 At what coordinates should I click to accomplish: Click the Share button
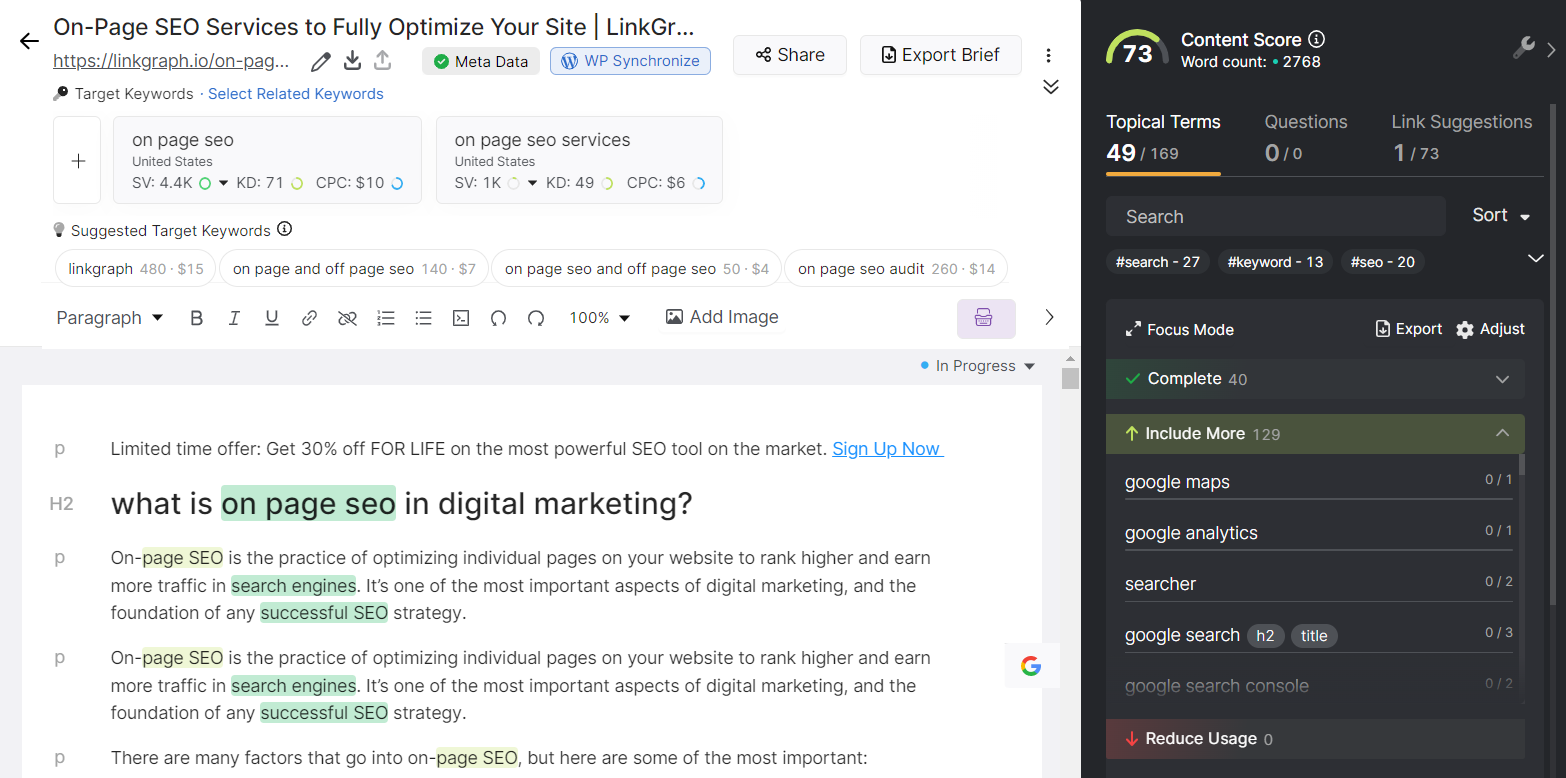click(x=790, y=55)
